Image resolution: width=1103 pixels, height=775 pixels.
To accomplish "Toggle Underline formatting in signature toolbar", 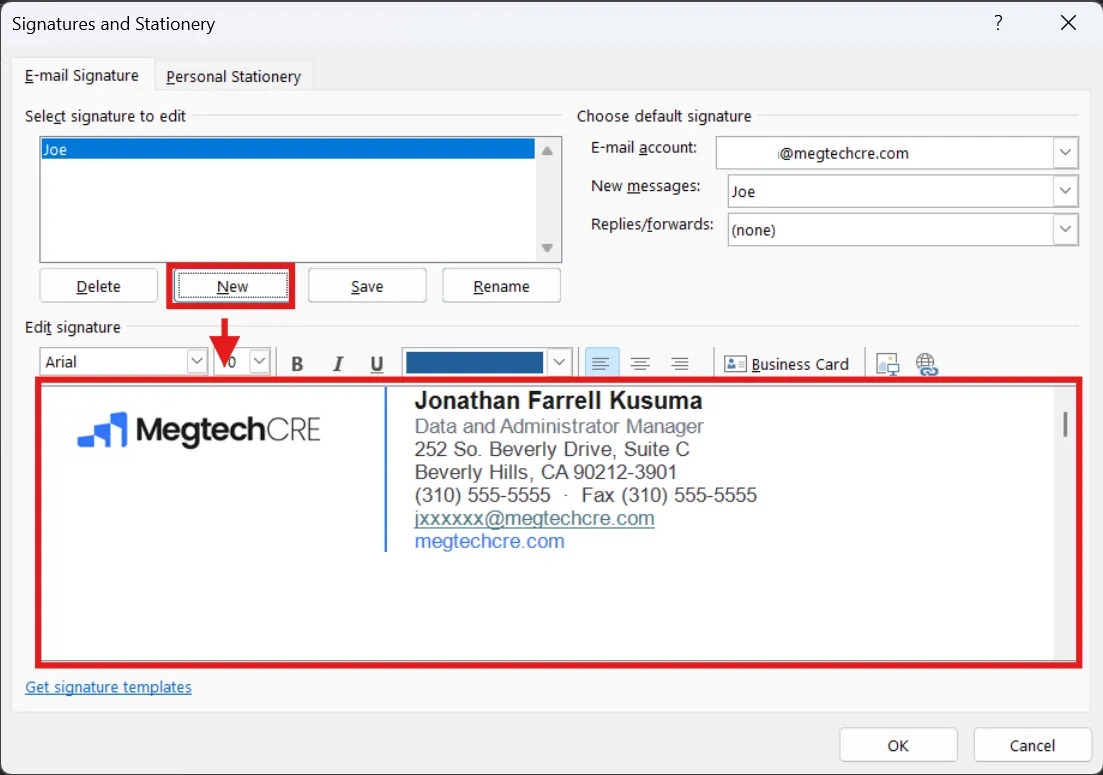I will tap(376, 364).
